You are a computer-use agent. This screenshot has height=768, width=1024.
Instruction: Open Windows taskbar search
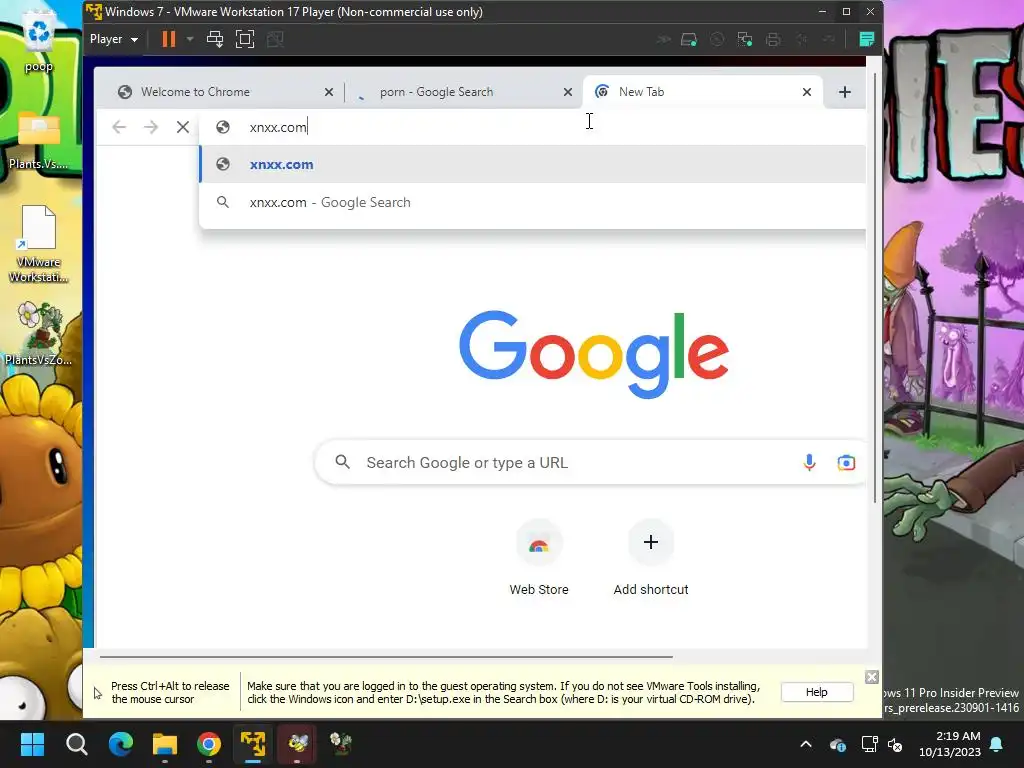[x=76, y=744]
